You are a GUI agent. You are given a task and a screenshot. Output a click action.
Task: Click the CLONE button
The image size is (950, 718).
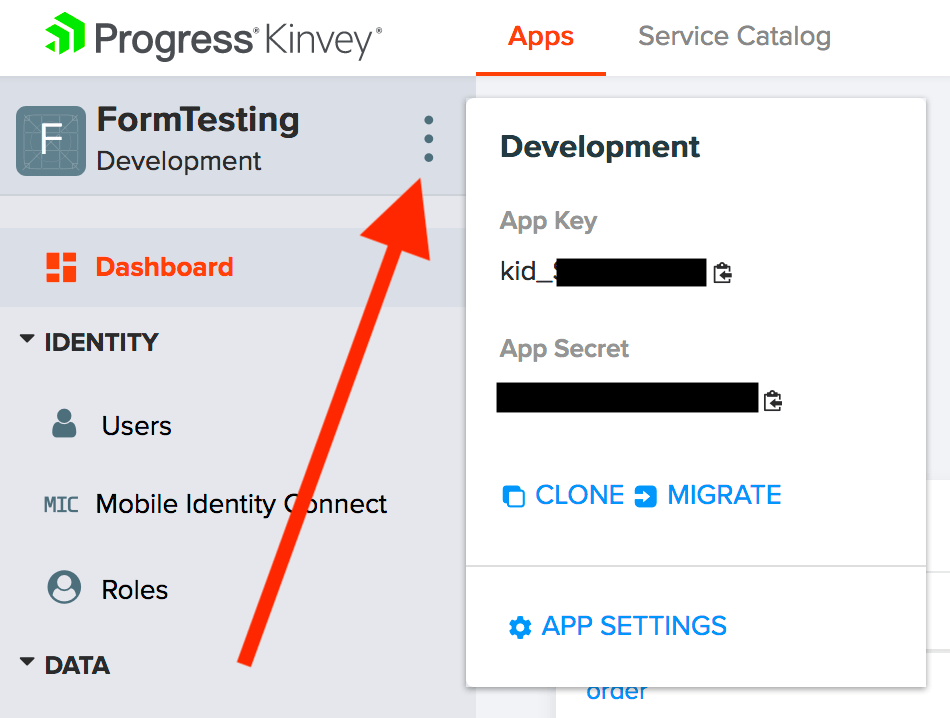(x=564, y=495)
